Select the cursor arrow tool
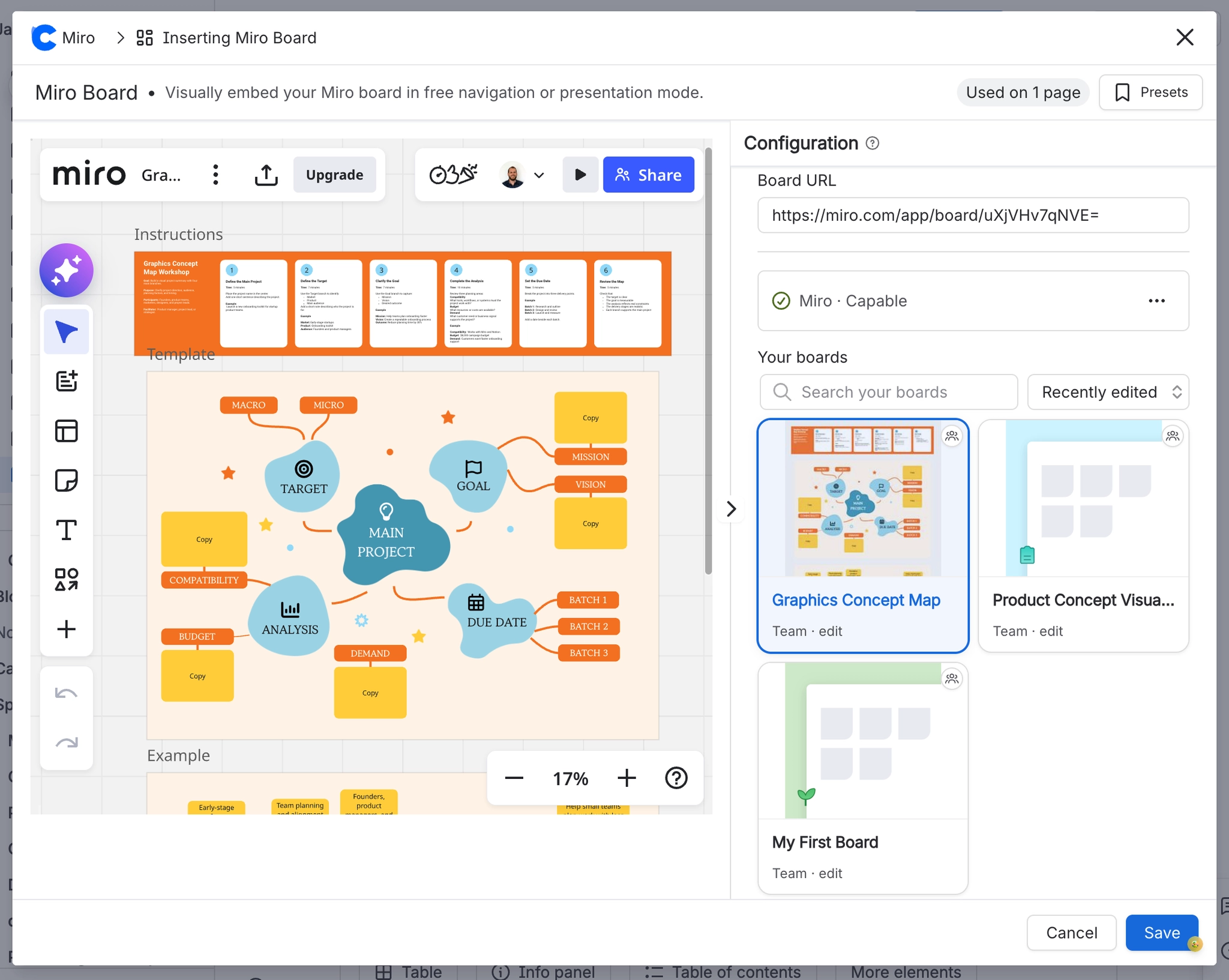 click(x=66, y=332)
